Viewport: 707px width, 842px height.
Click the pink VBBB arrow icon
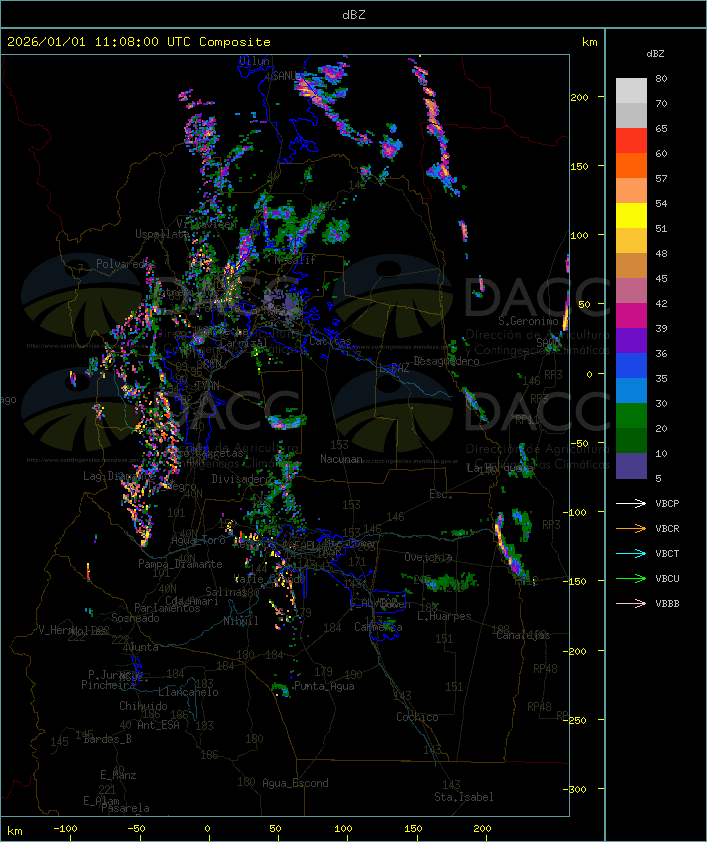[631, 604]
